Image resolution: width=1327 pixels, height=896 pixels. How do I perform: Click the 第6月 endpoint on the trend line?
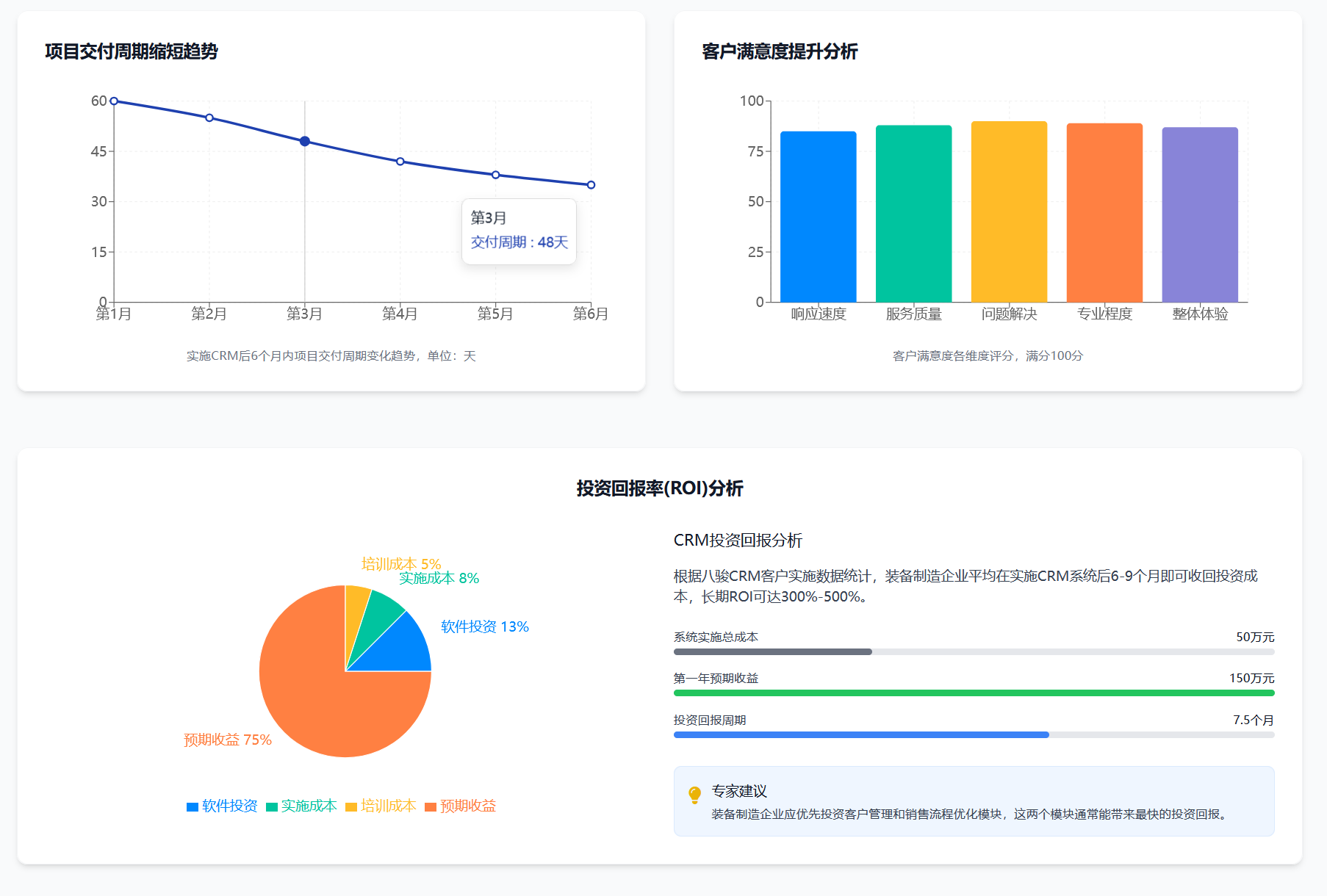591,184
